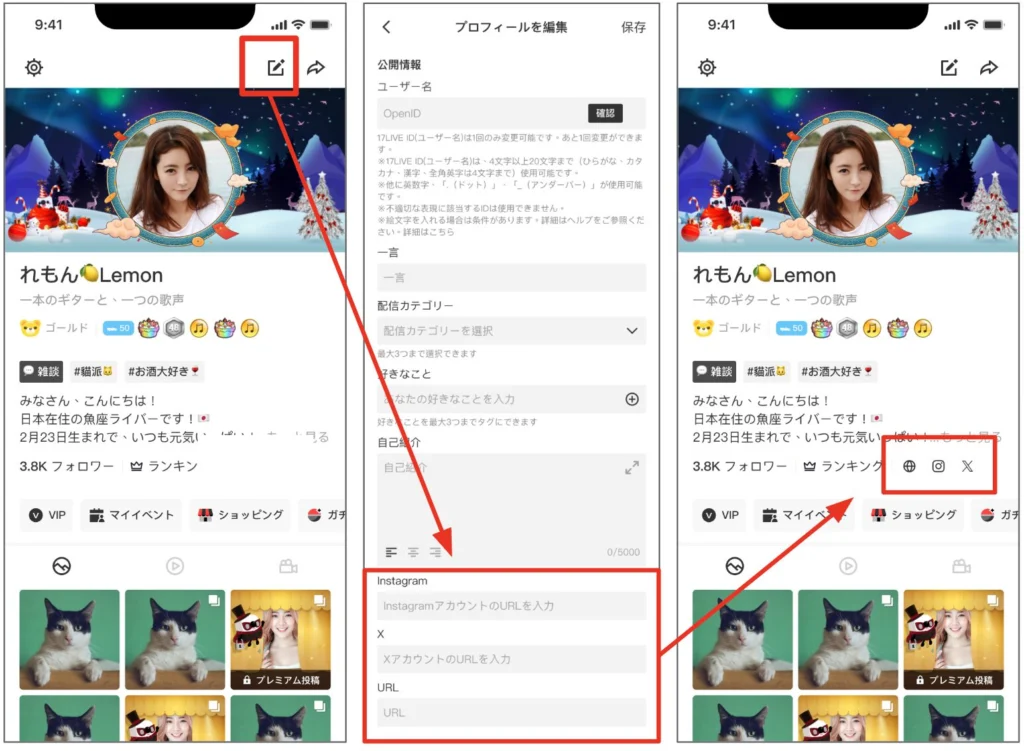Viewport: 1024px width, 751px height.
Task: Tap edit profile pencil icon in left phone
Action: click(276, 67)
